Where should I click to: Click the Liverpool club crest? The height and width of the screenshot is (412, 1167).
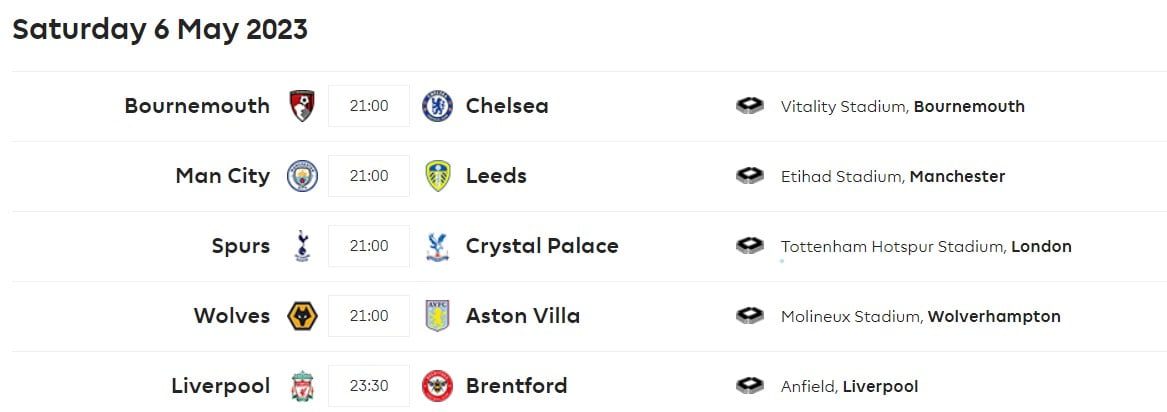pyautogui.click(x=302, y=386)
